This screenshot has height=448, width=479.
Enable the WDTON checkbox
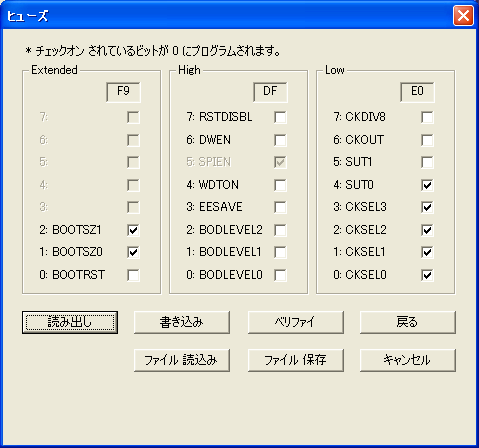280,185
